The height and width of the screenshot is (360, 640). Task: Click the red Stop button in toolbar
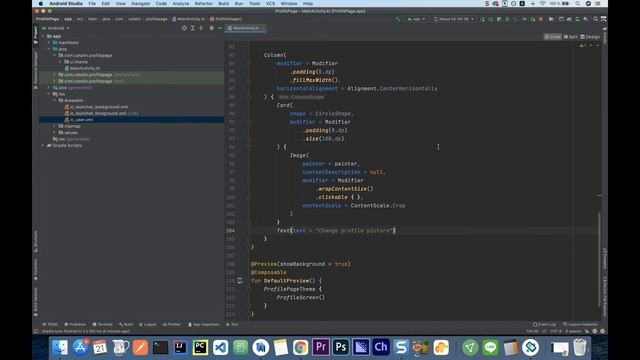pos(541,19)
